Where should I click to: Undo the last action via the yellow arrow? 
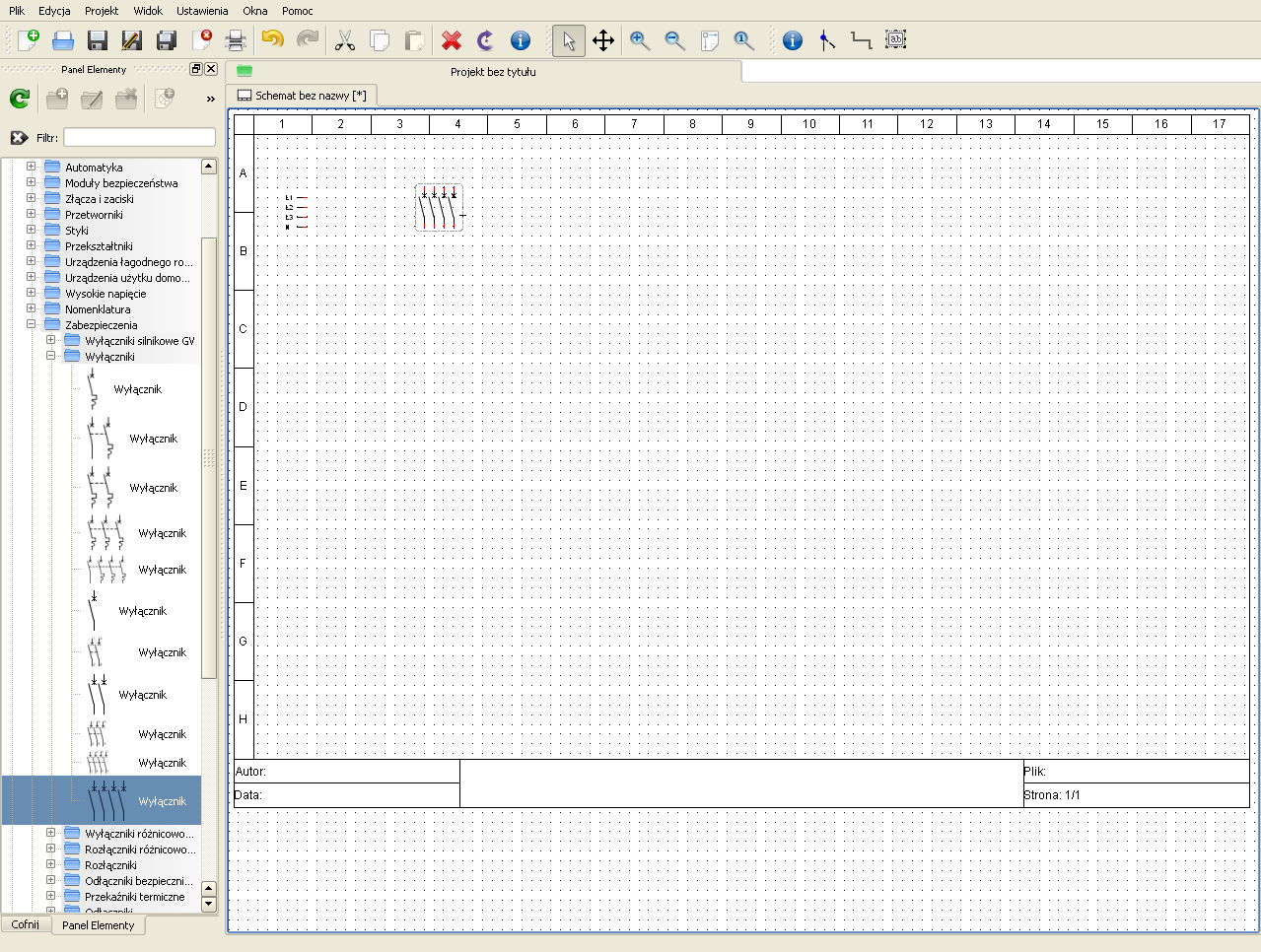click(273, 40)
